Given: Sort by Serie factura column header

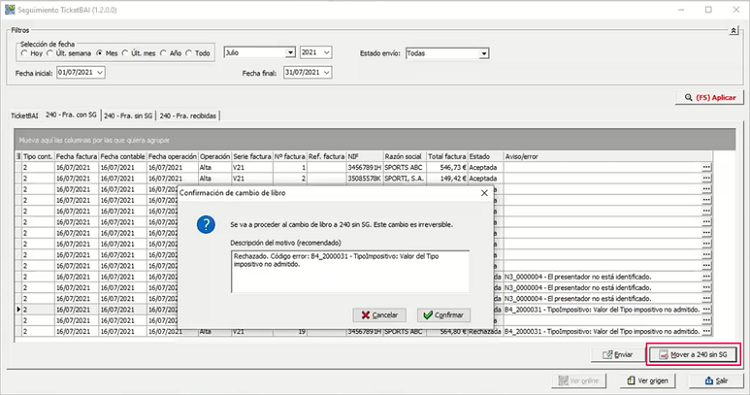Looking at the screenshot, I should coord(252,156).
